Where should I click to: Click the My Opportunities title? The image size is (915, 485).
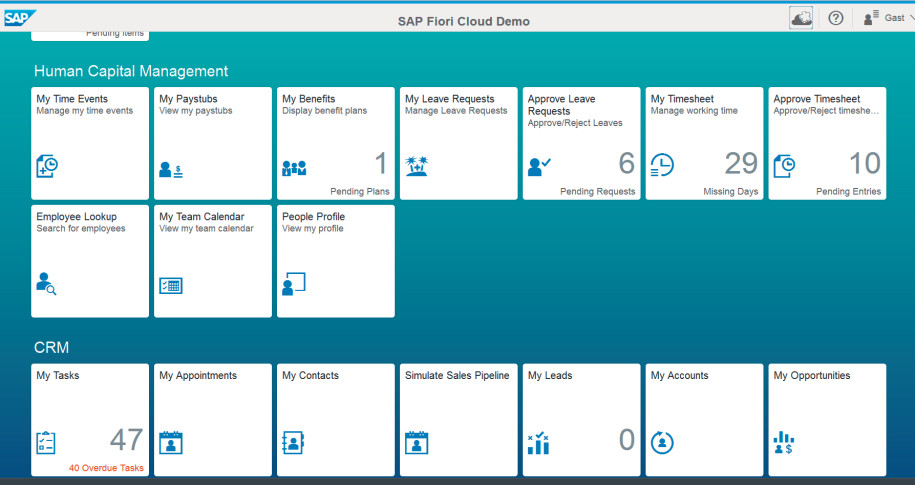click(812, 375)
